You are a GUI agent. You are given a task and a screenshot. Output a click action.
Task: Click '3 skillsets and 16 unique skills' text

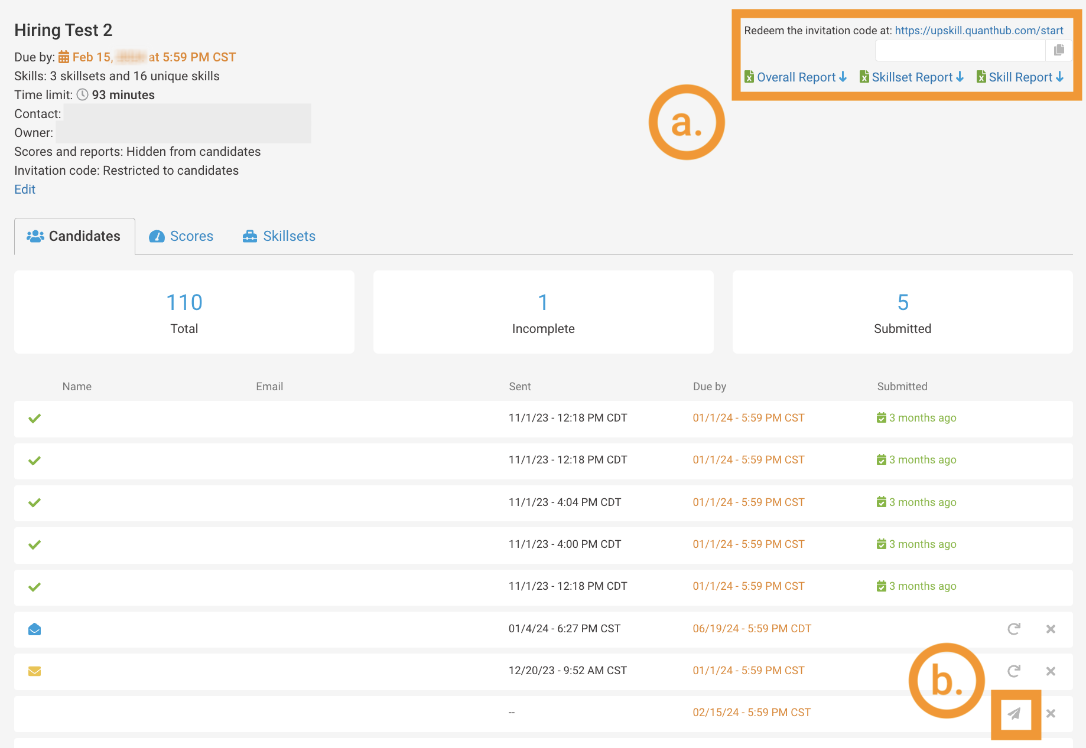coord(134,76)
